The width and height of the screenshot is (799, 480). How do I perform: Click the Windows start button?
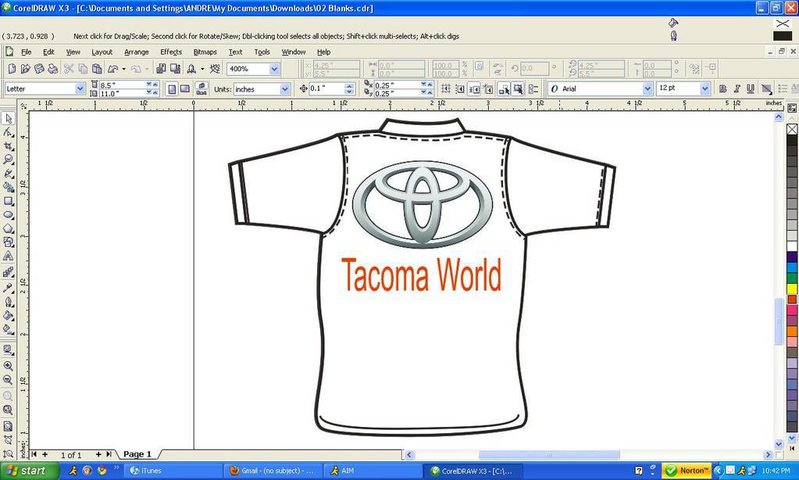coord(28,471)
